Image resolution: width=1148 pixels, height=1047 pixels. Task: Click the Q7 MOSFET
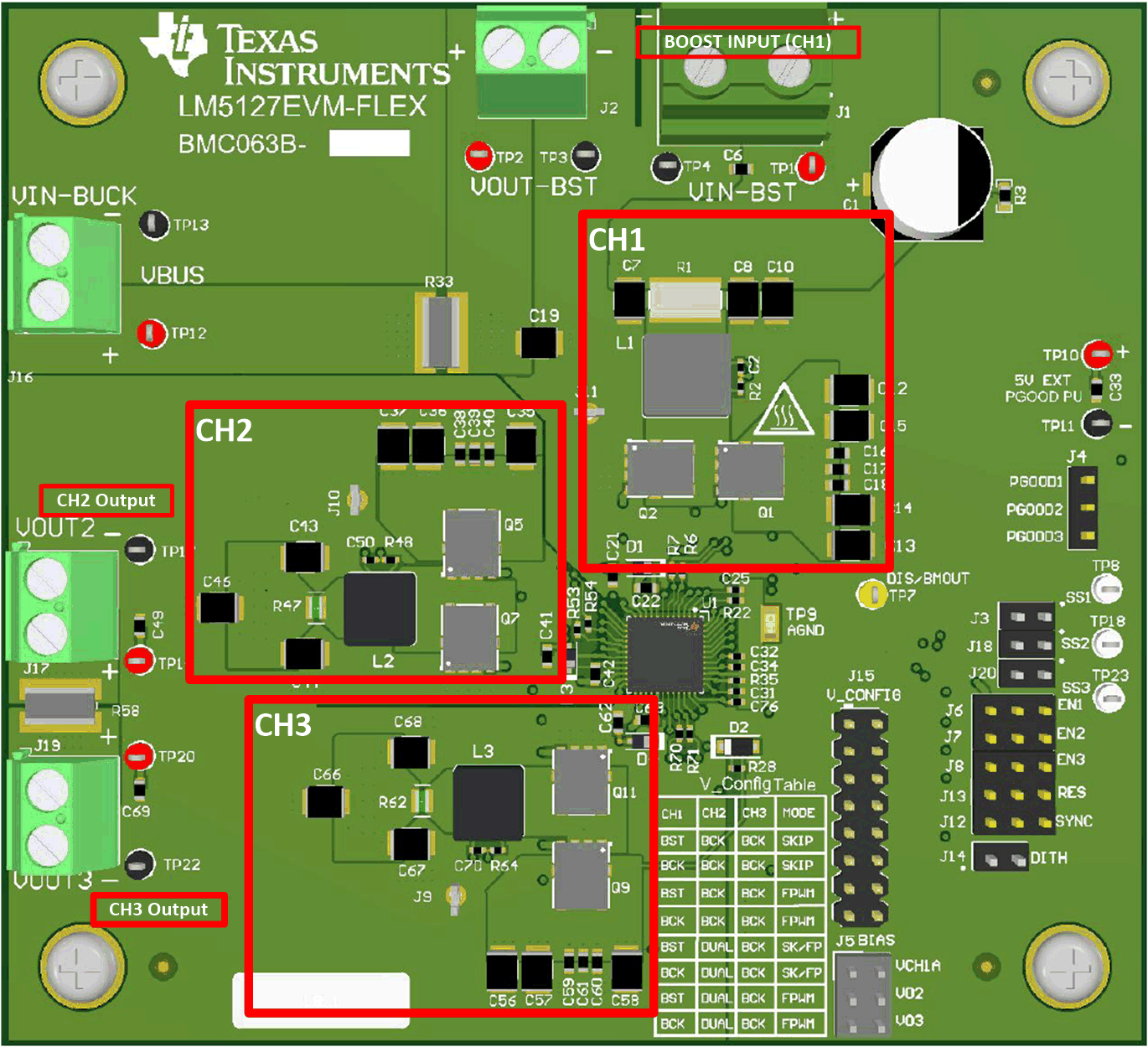click(x=470, y=638)
